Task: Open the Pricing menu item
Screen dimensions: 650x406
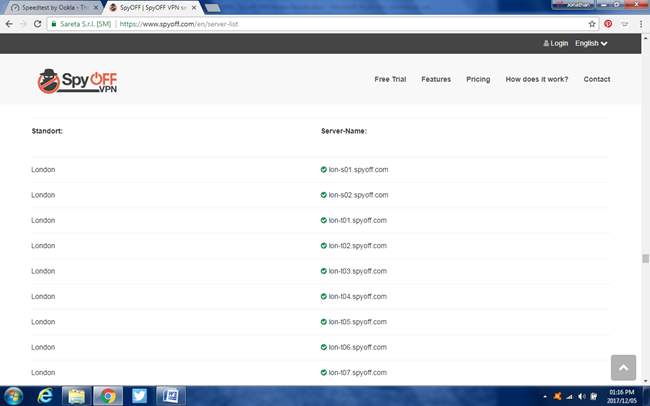Action: tap(478, 79)
